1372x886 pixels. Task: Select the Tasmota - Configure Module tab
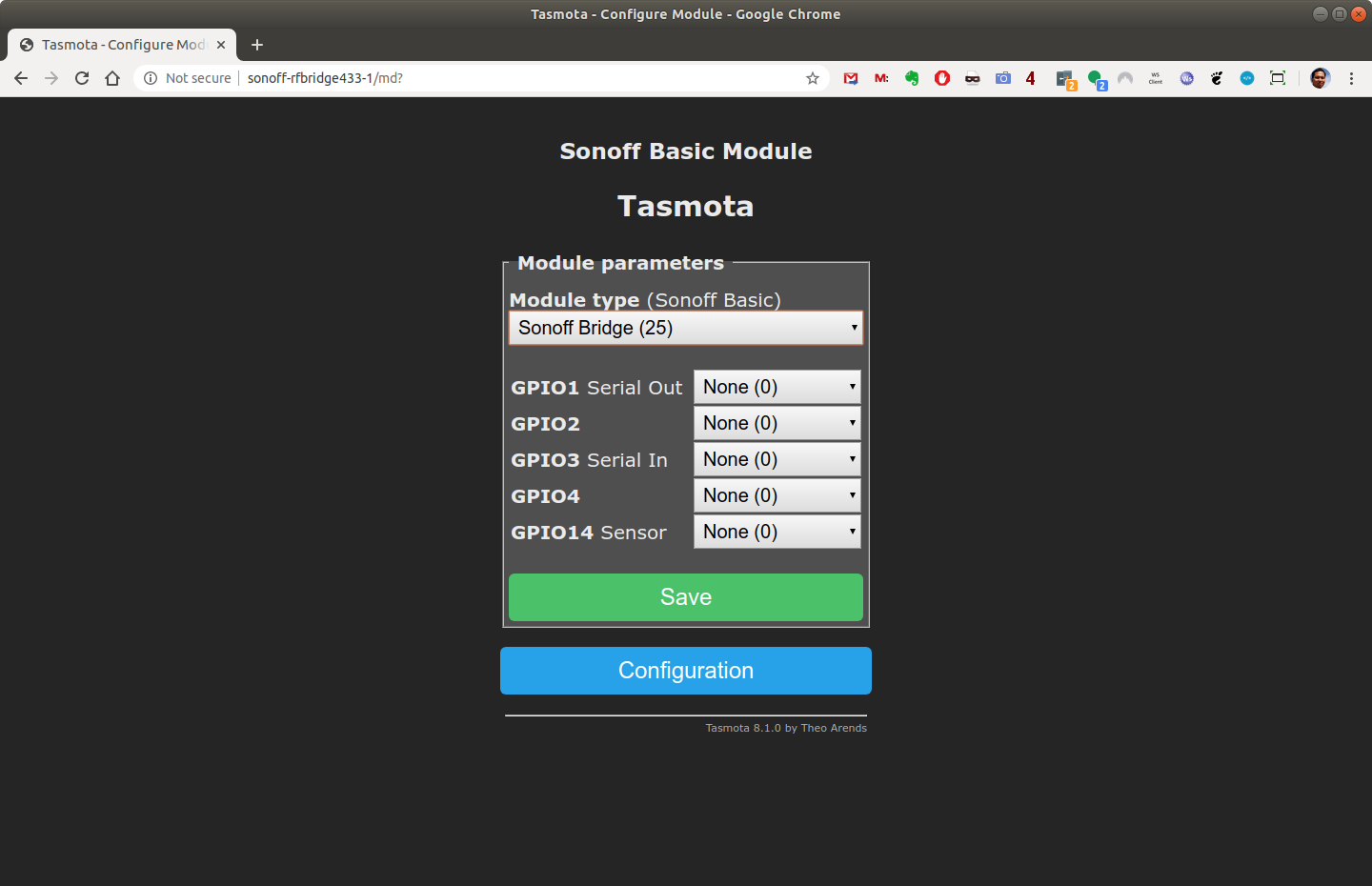[x=122, y=45]
